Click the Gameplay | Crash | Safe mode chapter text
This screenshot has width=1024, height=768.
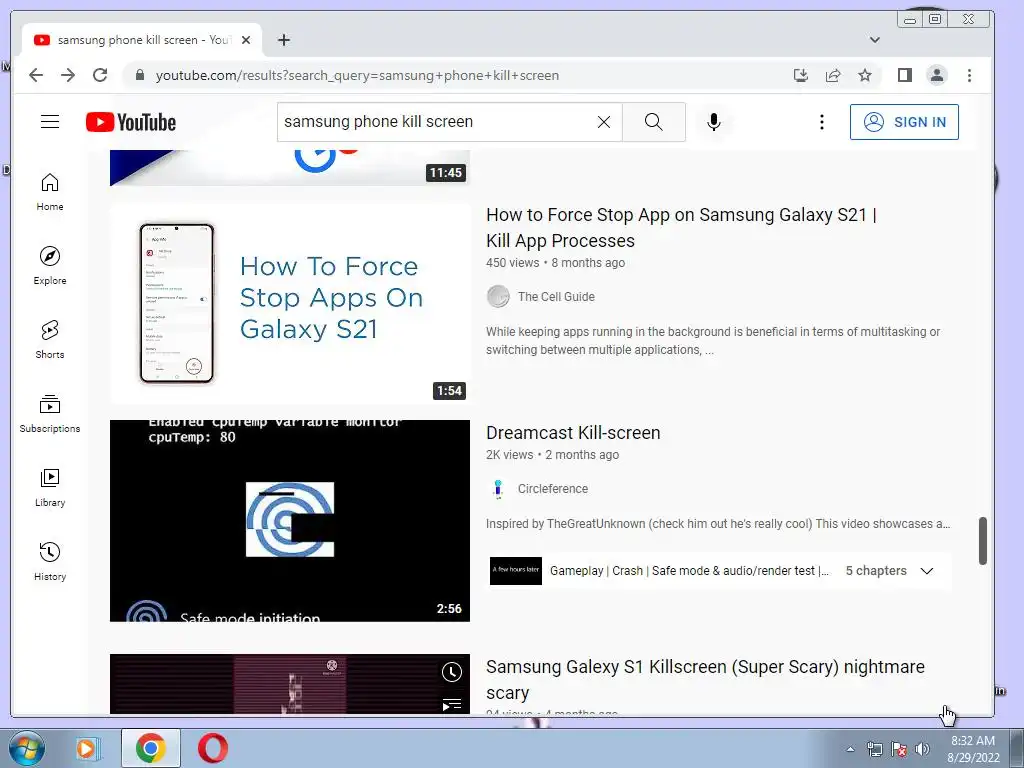[689, 571]
